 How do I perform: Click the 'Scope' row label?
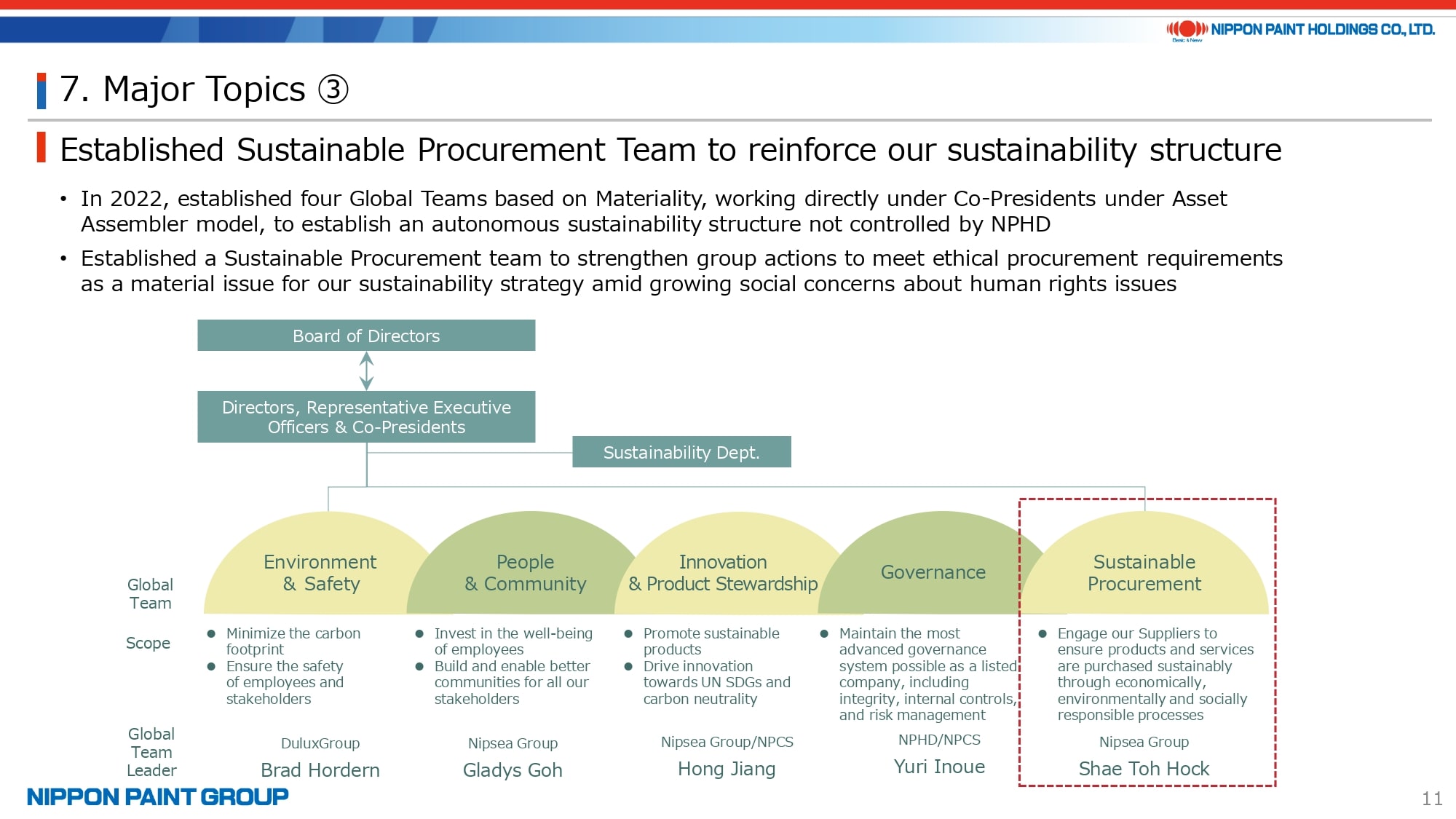(x=148, y=644)
